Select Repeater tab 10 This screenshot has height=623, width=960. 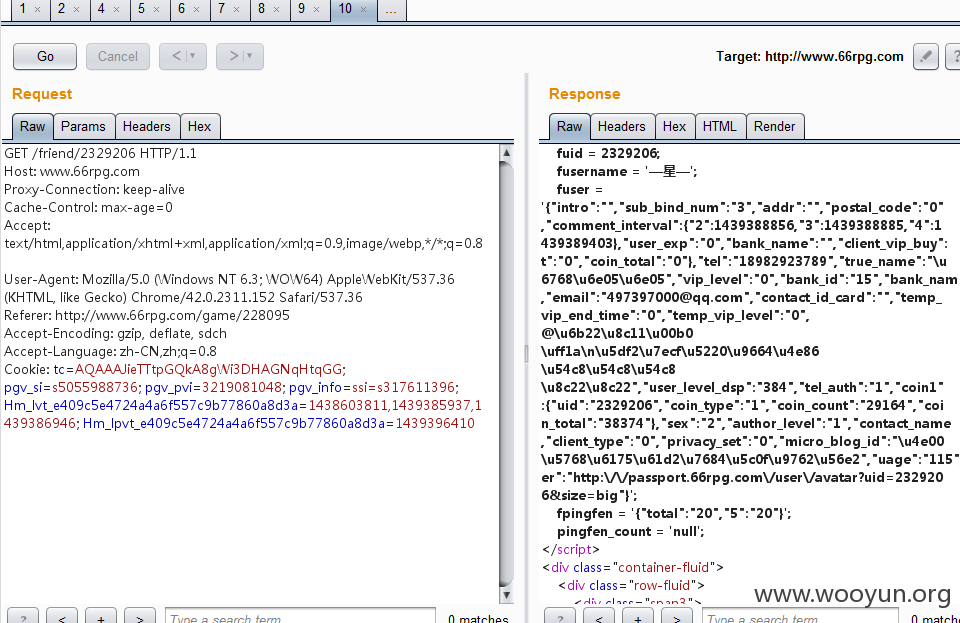[345, 9]
